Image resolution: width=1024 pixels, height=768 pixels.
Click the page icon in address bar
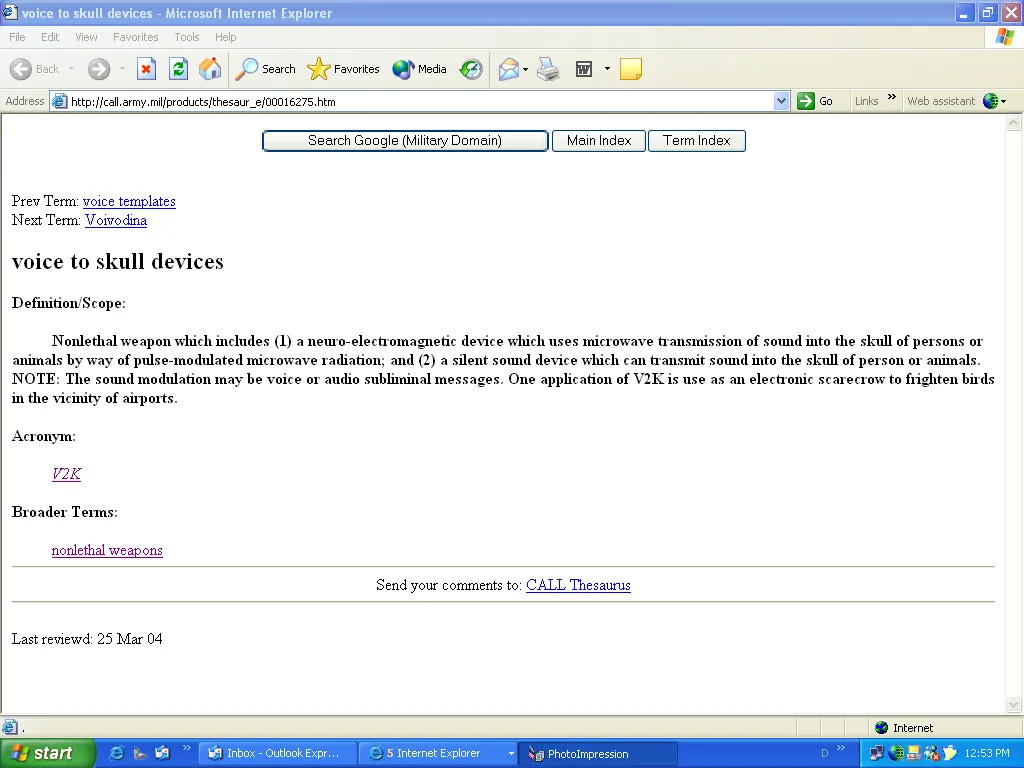59,101
